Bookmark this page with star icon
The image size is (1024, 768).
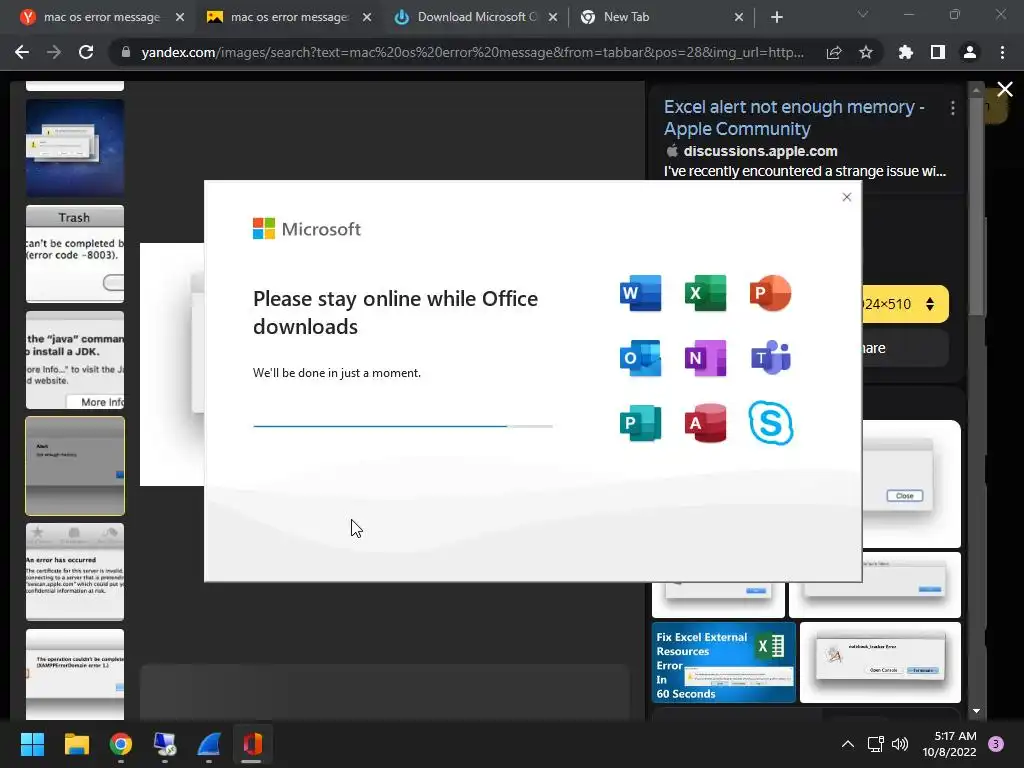coord(866,52)
